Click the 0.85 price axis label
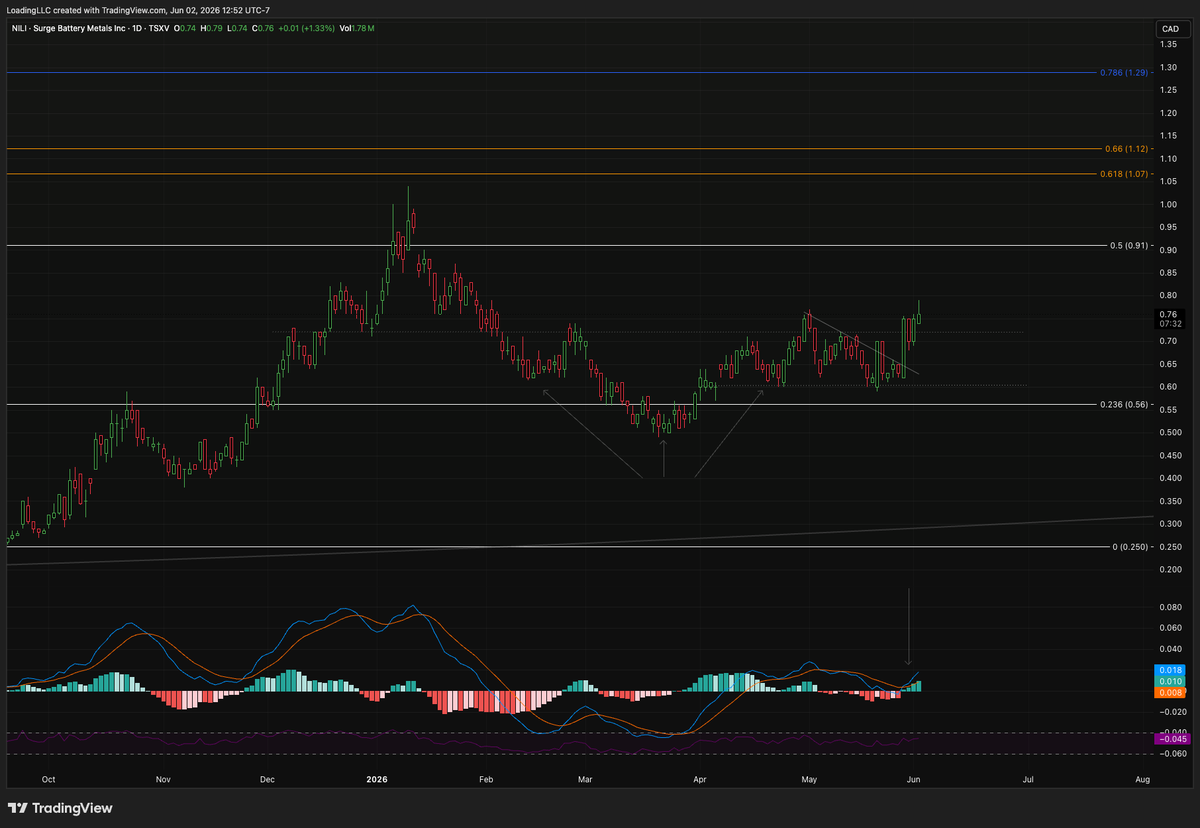This screenshot has width=1200, height=828. (1167, 273)
